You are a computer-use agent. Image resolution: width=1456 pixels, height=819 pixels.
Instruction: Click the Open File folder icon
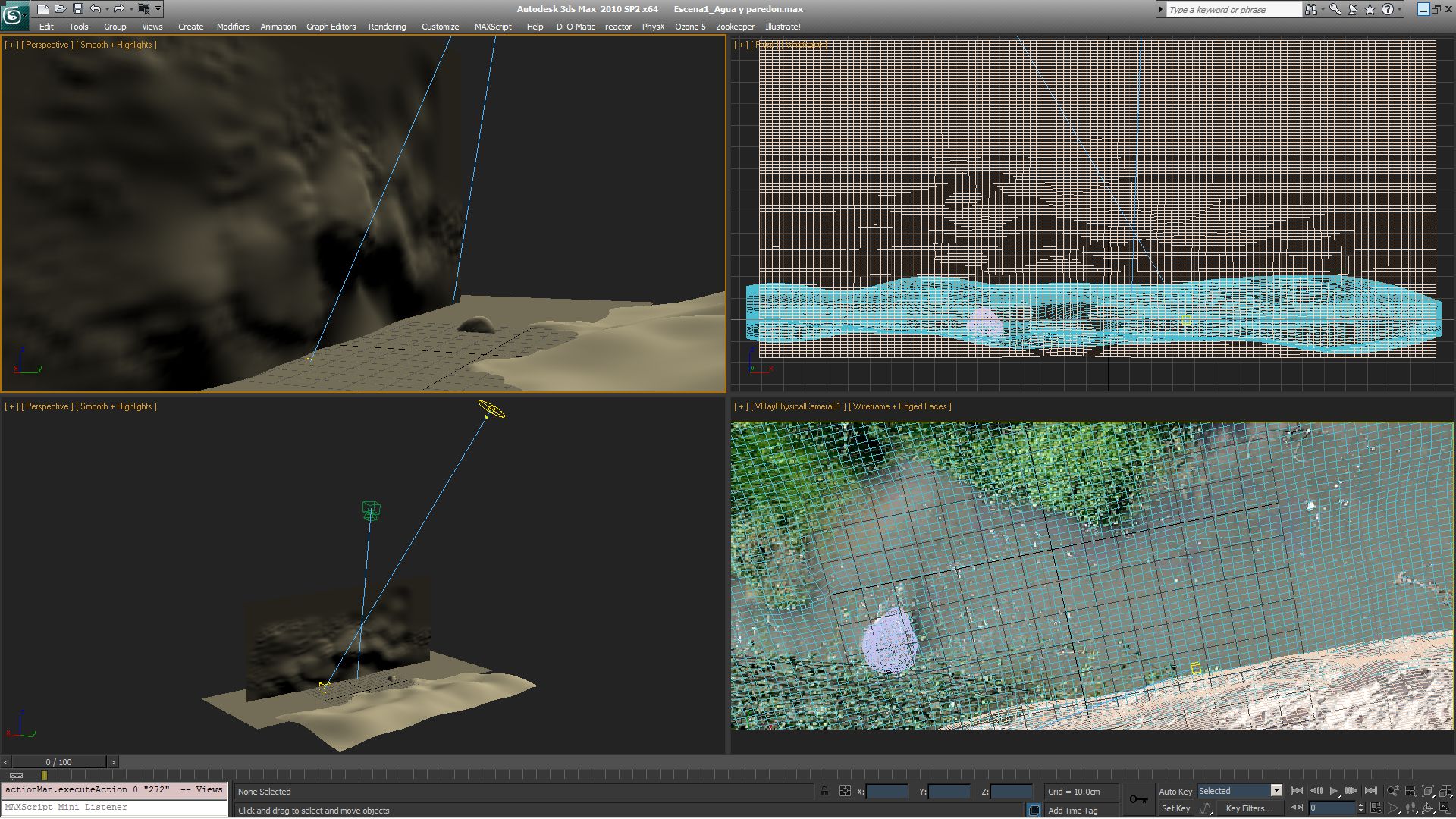click(x=60, y=9)
